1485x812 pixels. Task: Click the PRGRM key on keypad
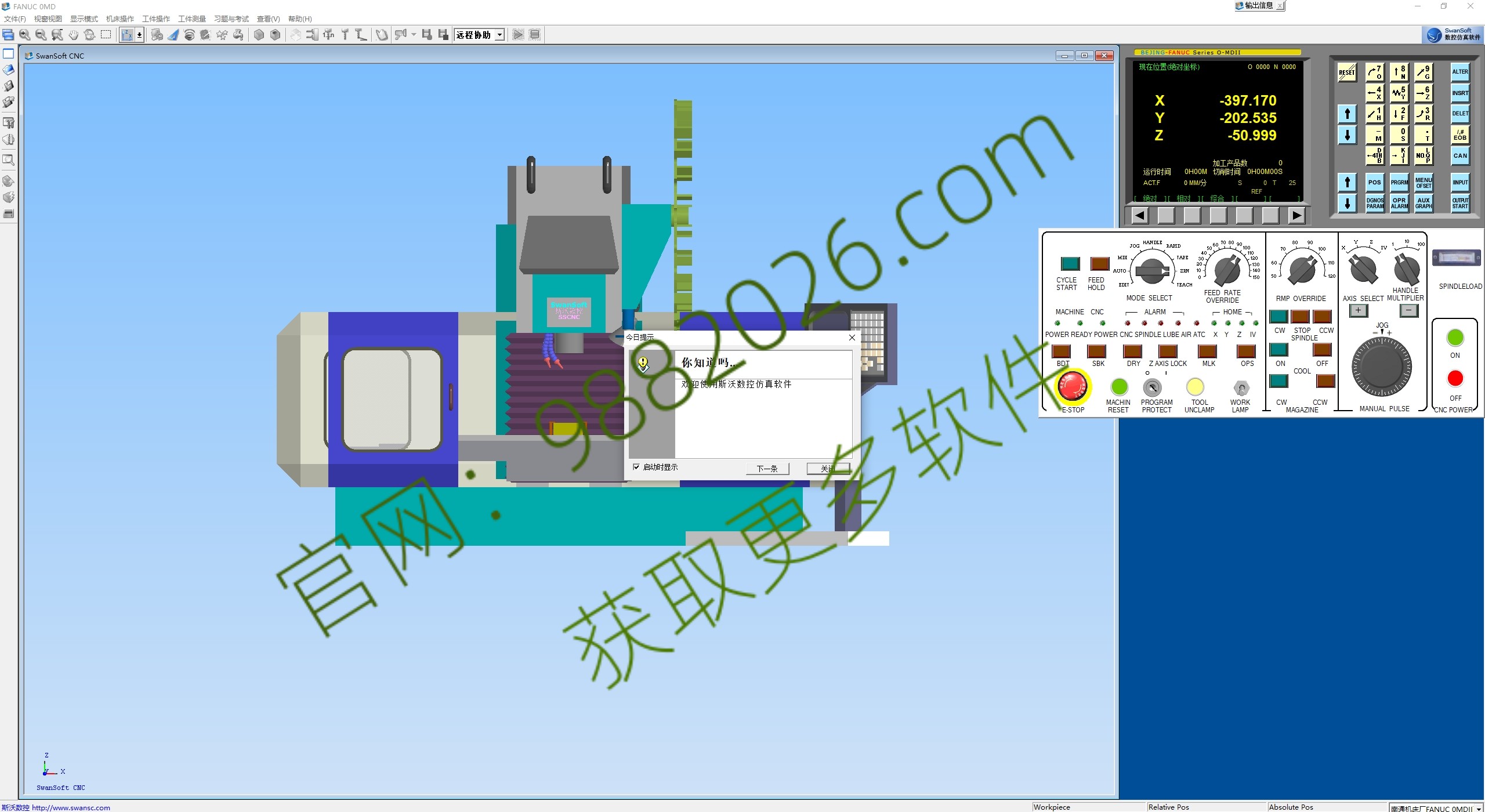click(x=1399, y=182)
